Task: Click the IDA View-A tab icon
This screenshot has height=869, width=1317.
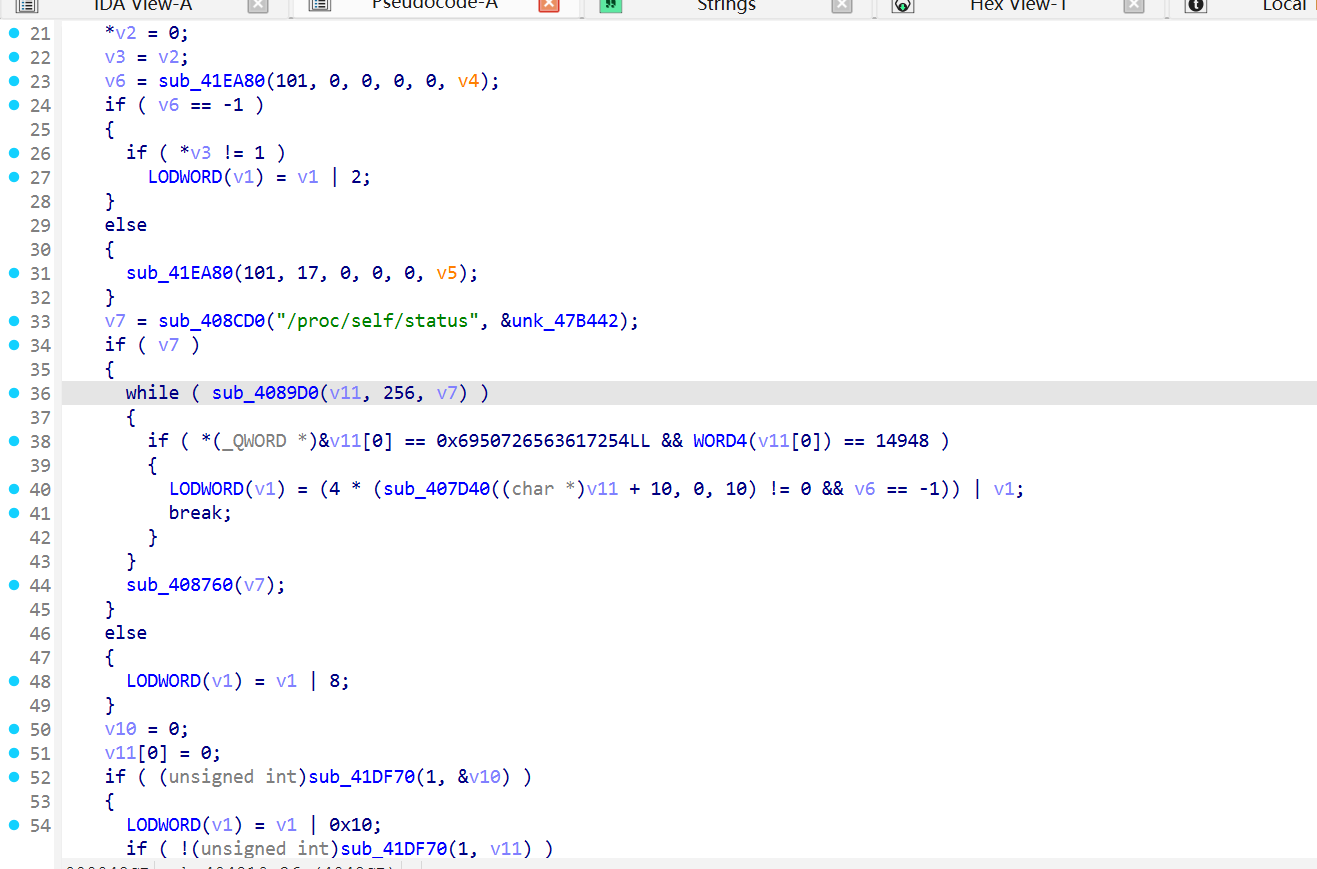Action: click(26, 5)
